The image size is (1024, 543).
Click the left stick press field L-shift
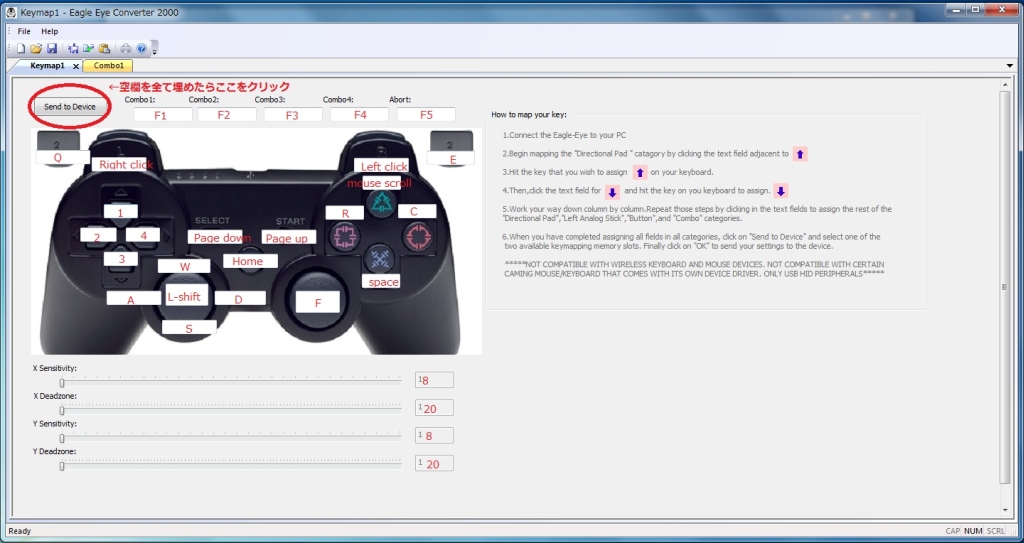point(186,295)
